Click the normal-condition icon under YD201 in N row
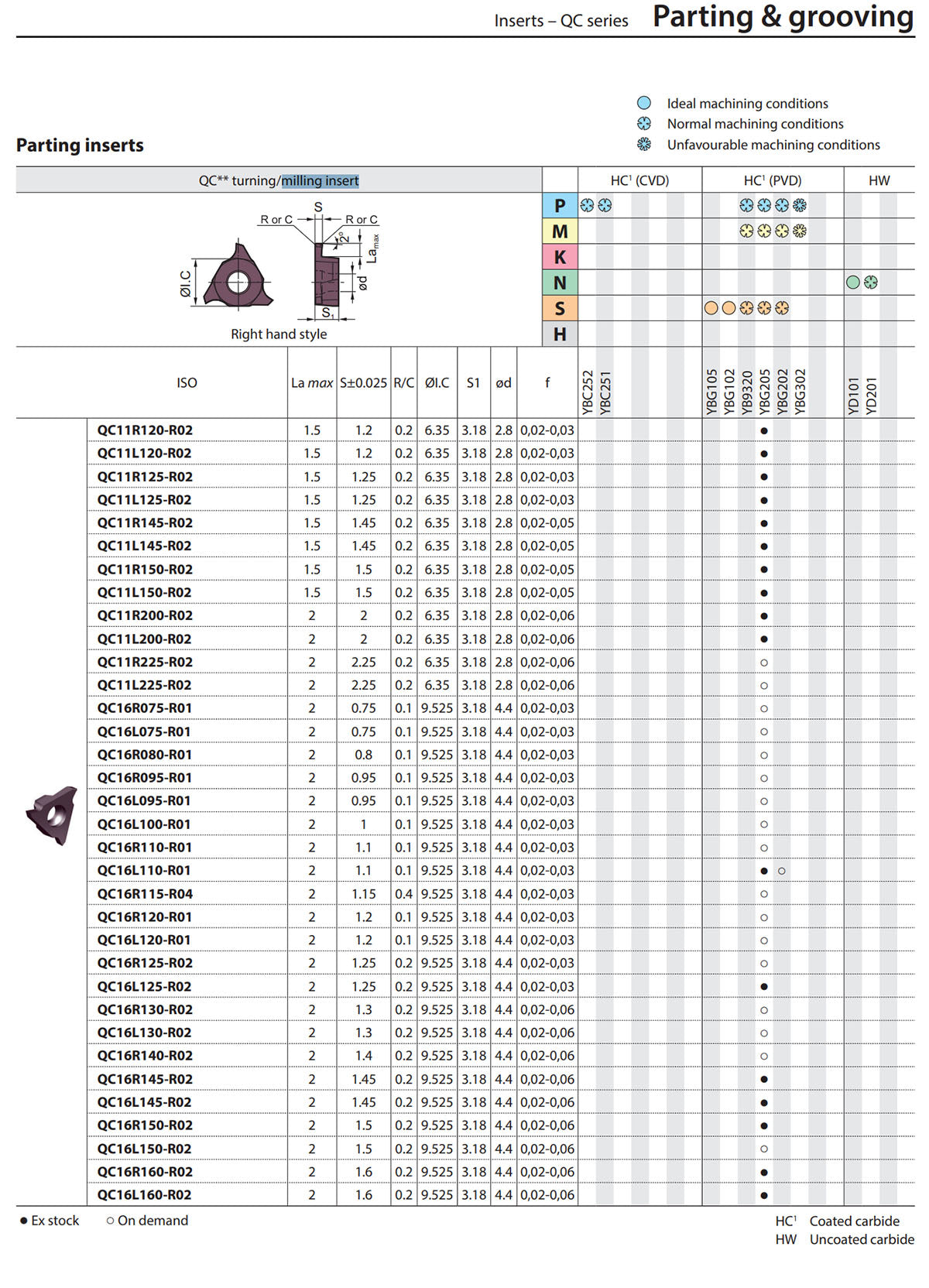Image resolution: width=929 pixels, height=1288 pixels. click(871, 283)
